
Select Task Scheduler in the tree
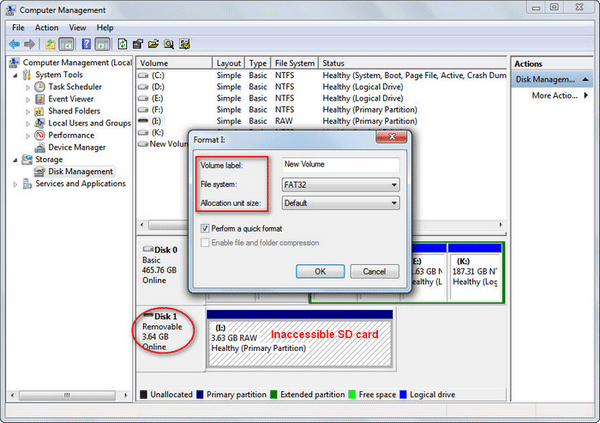[75, 87]
